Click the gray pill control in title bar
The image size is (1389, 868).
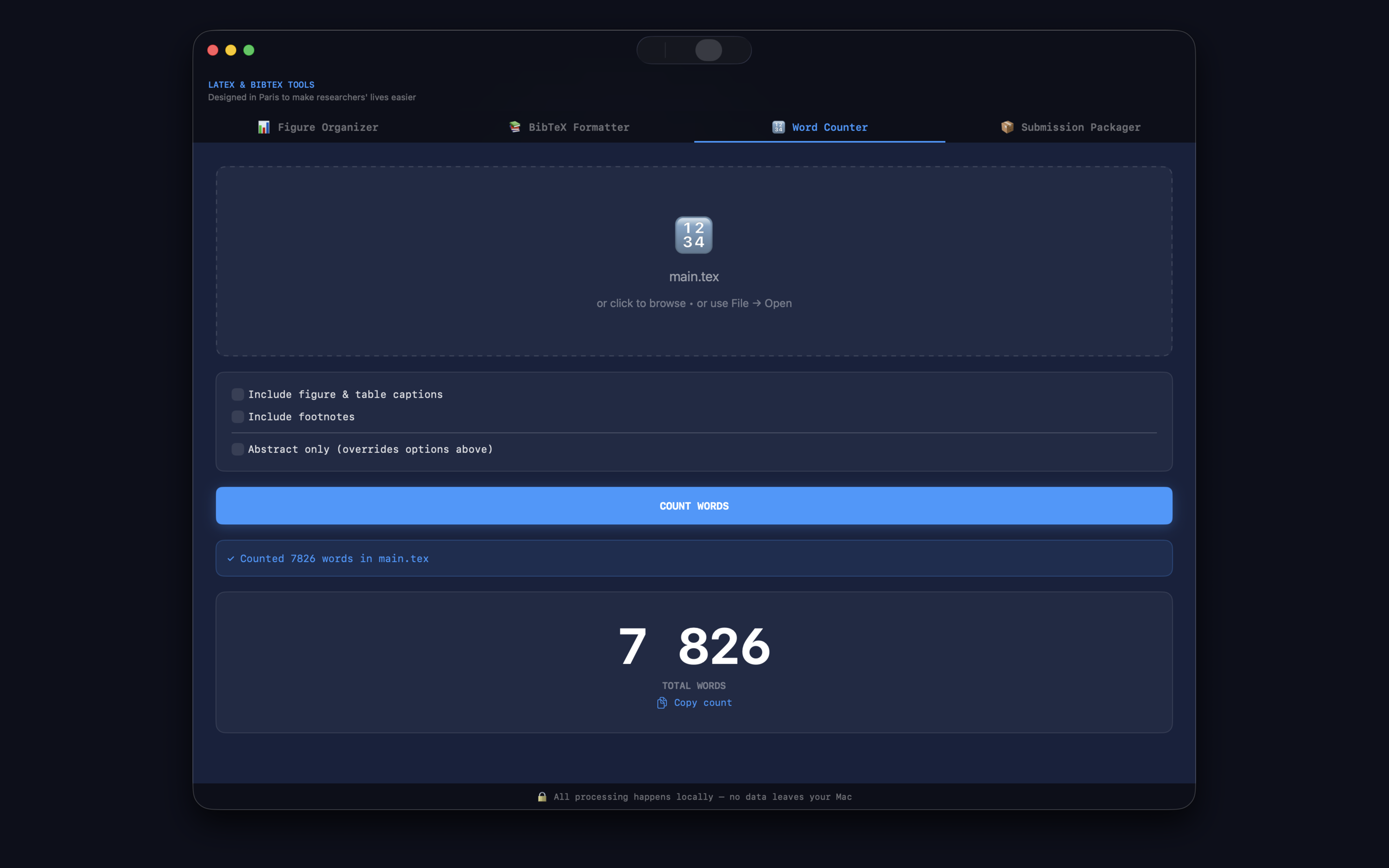tap(708, 50)
